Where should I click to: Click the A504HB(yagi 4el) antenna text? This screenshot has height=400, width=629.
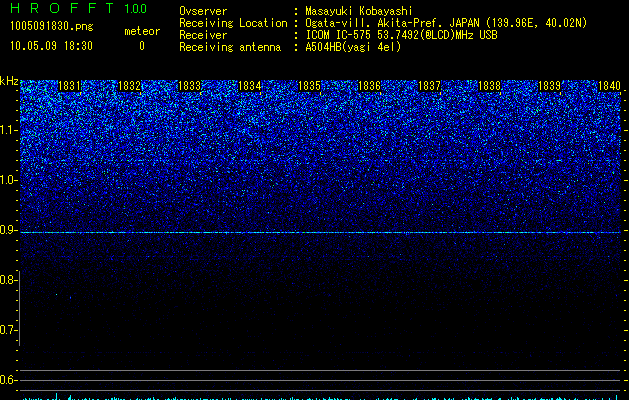(353, 47)
